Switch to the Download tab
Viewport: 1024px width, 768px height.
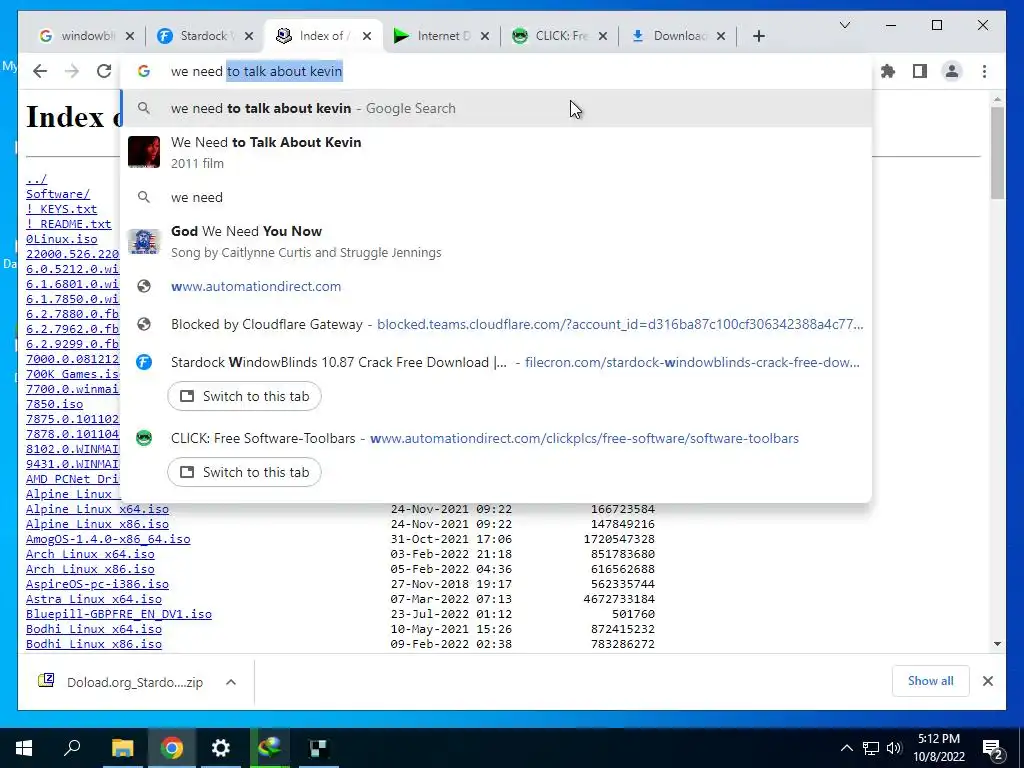(x=668, y=36)
